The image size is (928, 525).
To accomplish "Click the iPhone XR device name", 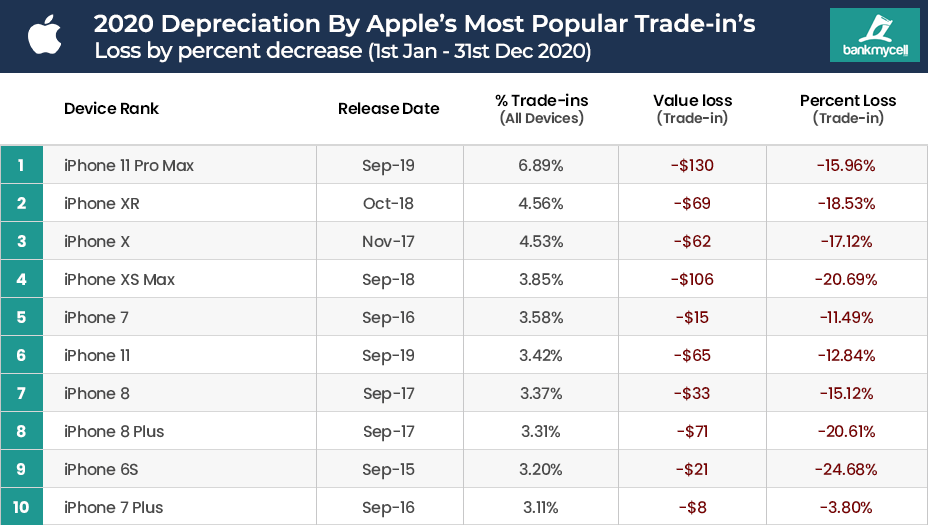I will tap(102, 203).
